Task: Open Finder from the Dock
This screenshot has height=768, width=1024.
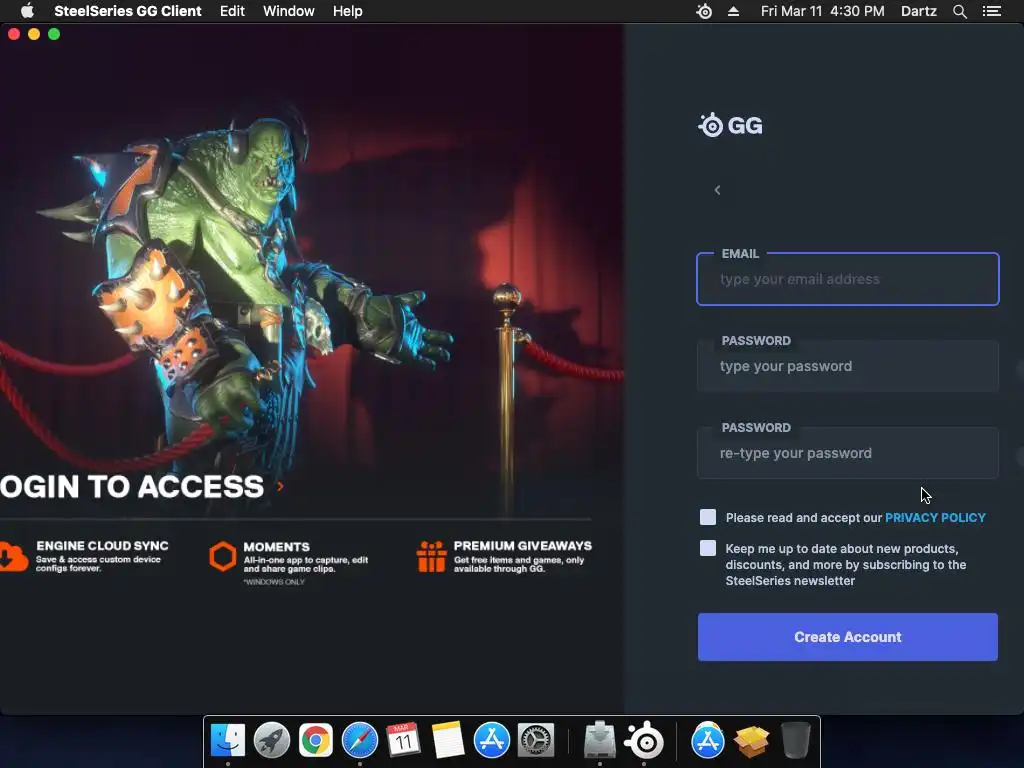Action: [x=228, y=741]
